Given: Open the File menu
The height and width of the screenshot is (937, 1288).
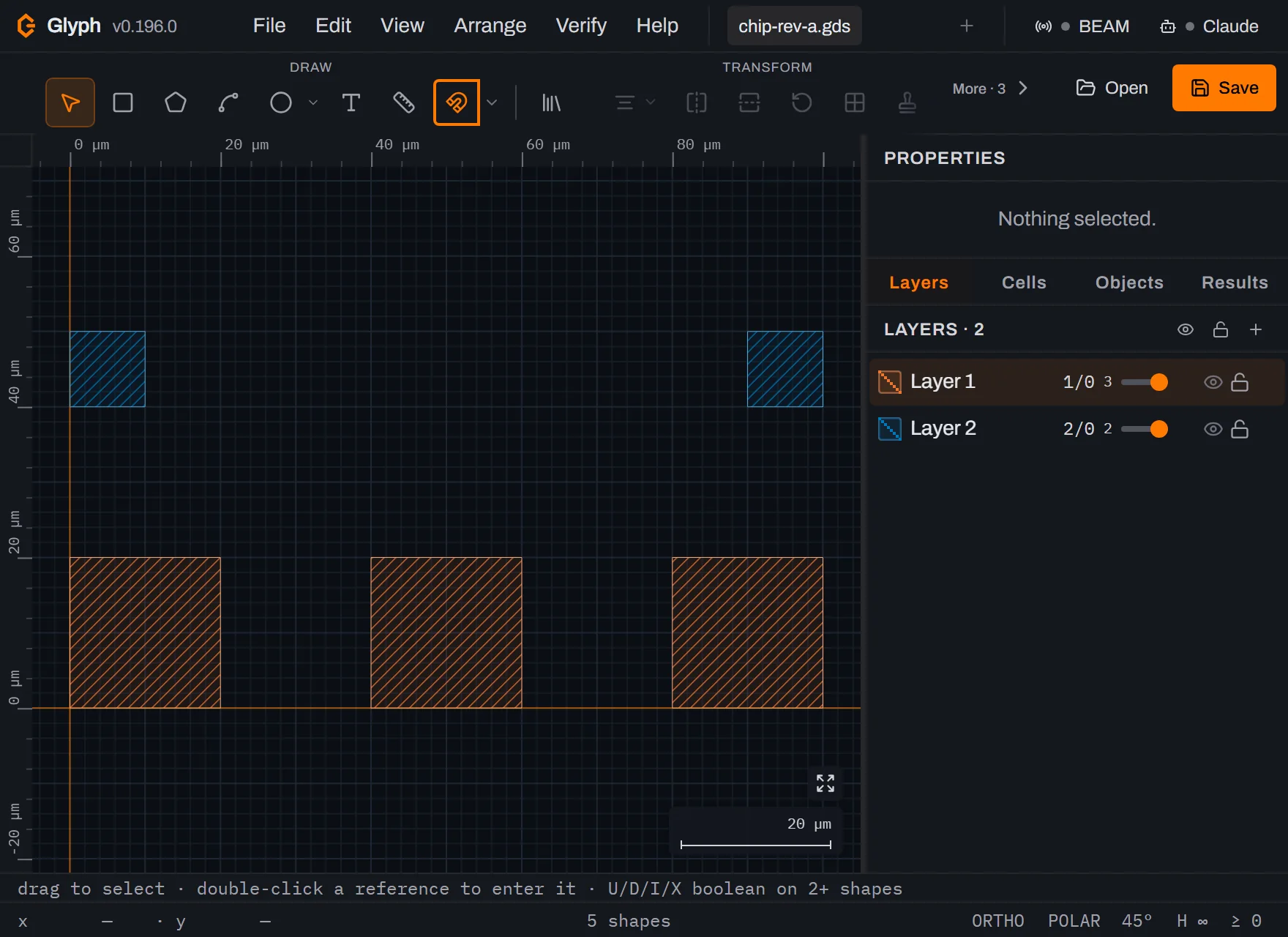Looking at the screenshot, I should [269, 26].
